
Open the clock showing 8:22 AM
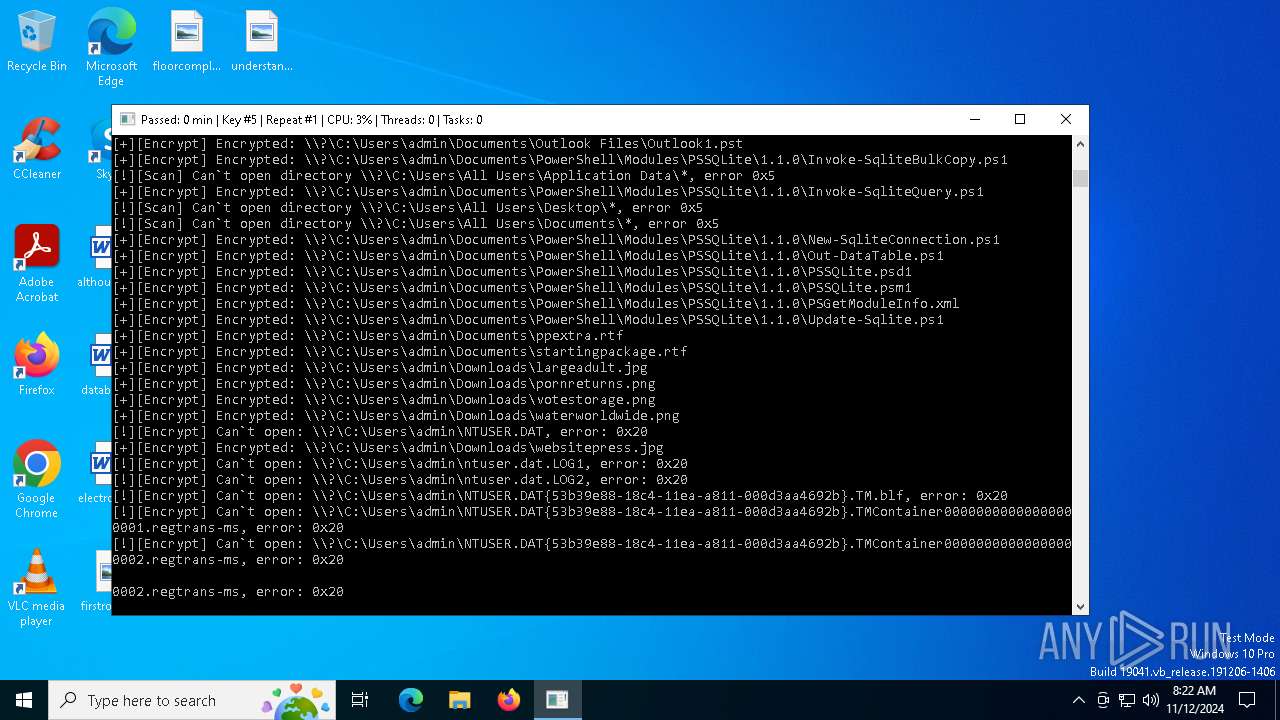coord(1194,700)
